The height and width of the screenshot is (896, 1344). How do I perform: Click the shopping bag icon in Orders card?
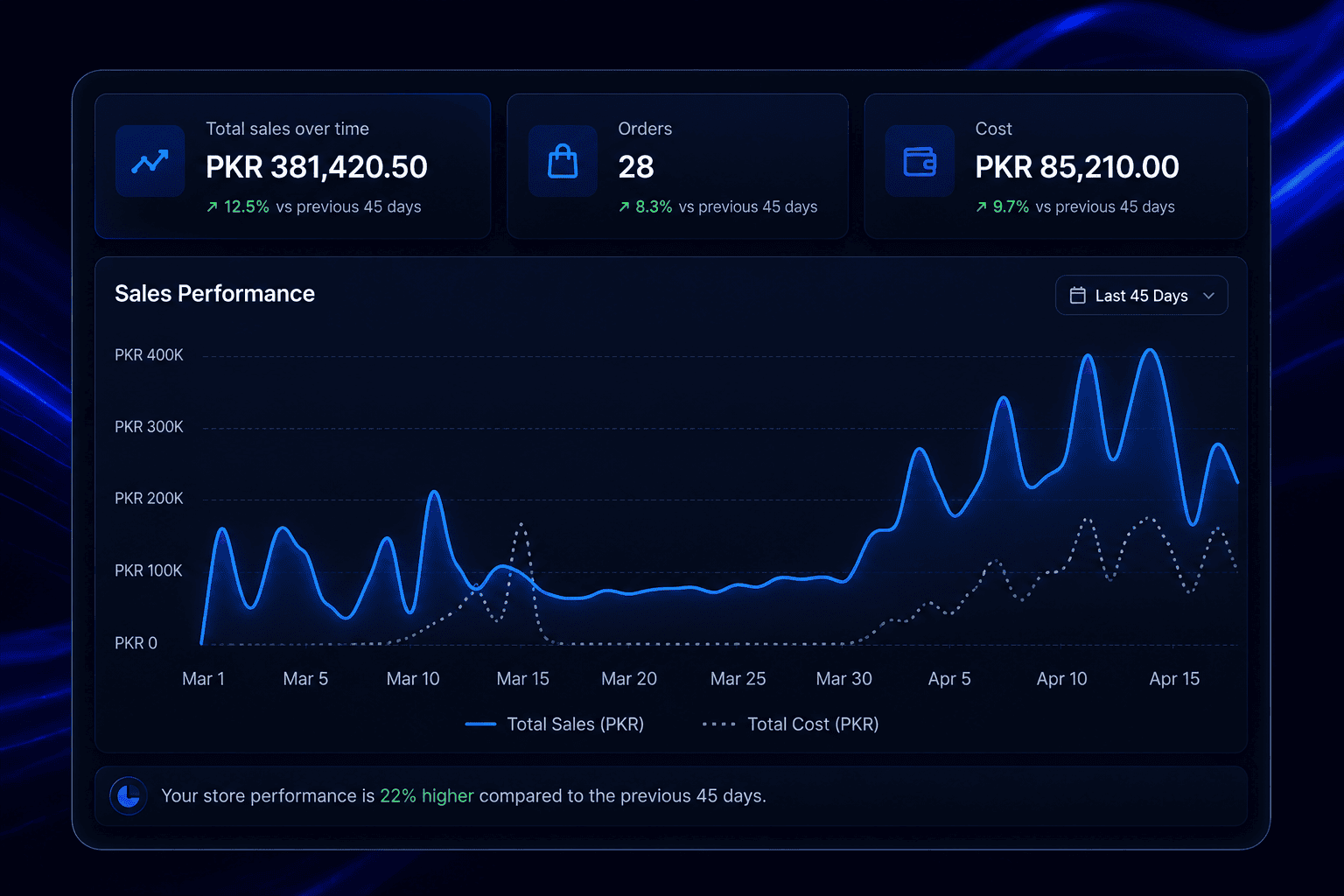(563, 161)
